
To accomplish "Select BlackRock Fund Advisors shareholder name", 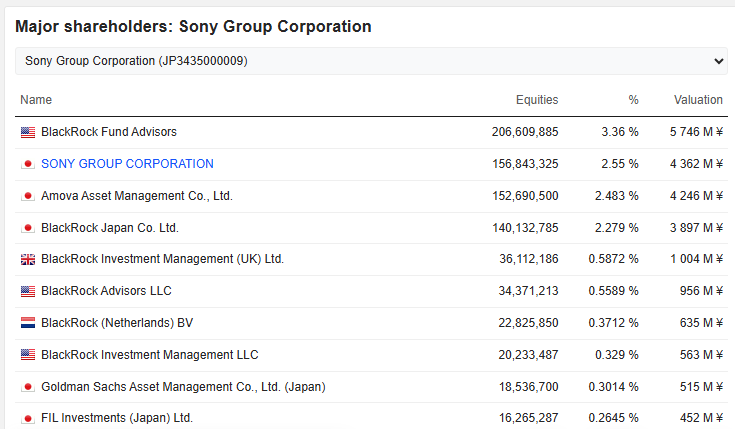I will coord(109,132).
